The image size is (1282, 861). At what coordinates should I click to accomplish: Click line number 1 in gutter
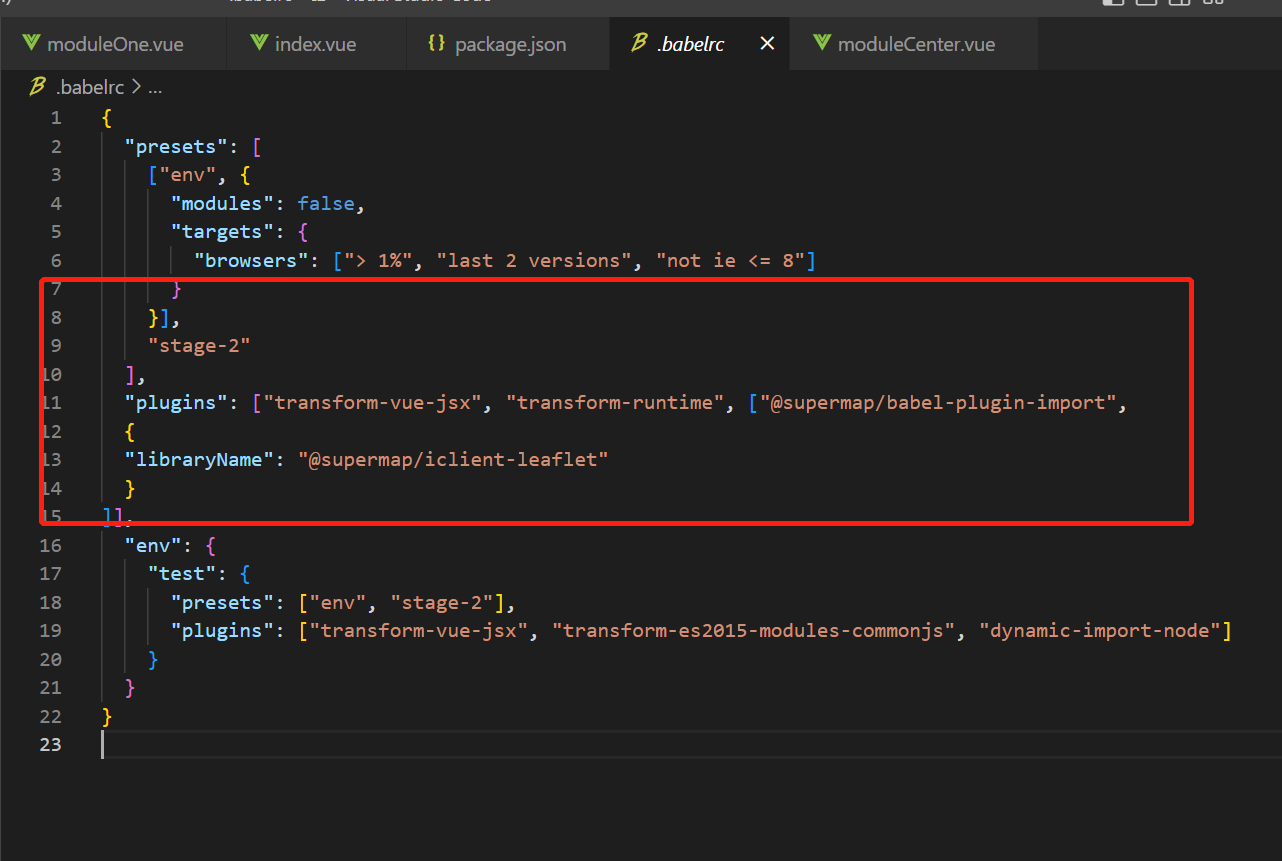[x=56, y=118]
